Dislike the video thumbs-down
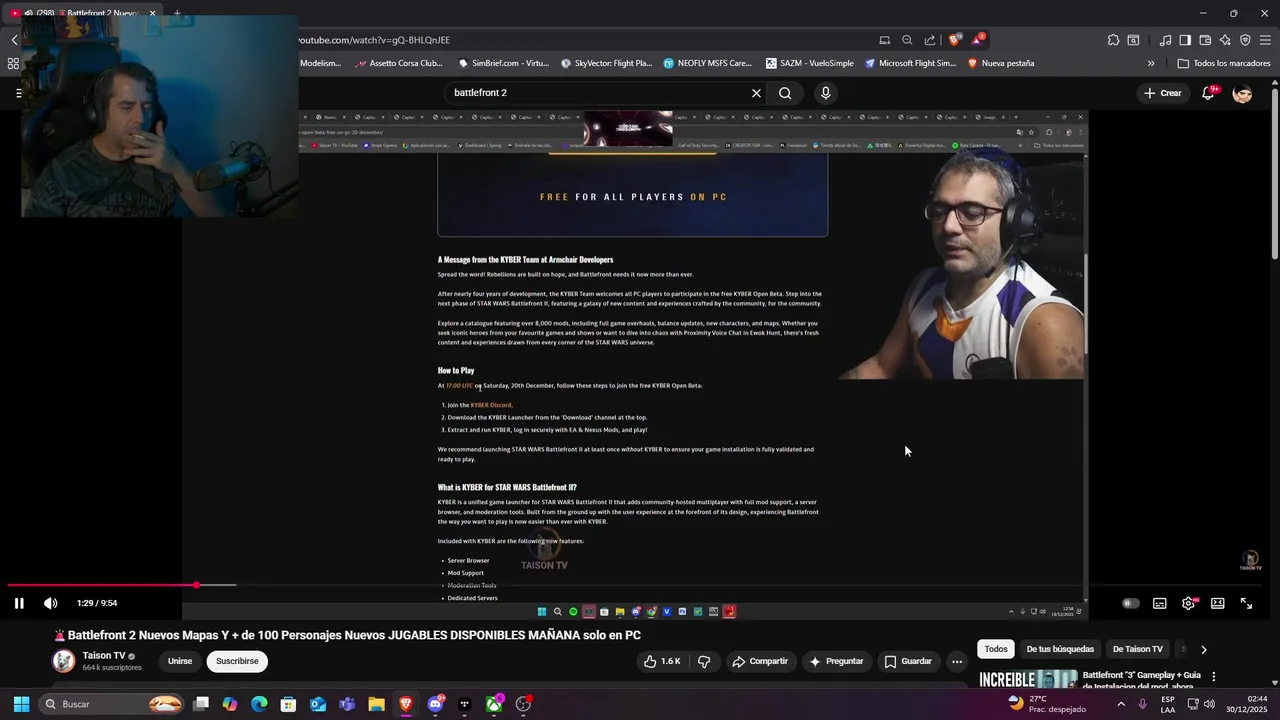 704,661
